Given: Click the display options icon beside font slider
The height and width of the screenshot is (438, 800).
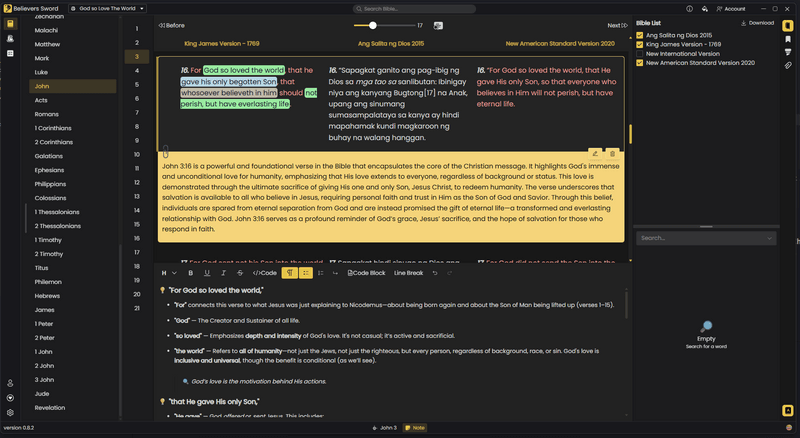Looking at the screenshot, I should pyautogui.click(x=438, y=26).
